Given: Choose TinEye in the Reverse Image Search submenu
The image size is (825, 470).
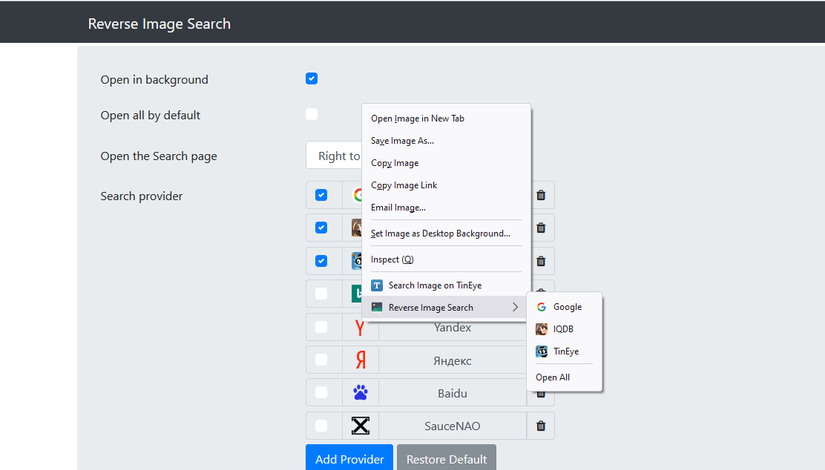Looking at the screenshot, I should point(566,351).
